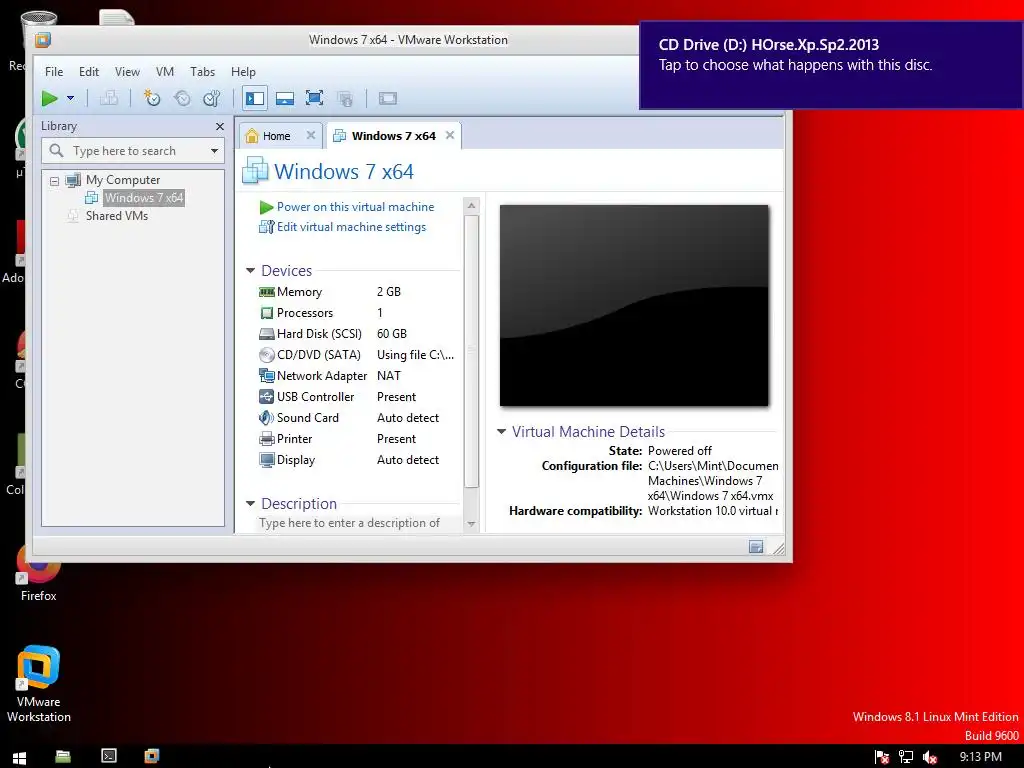Collapse the Description section
This screenshot has width=1024, height=768.
250,504
